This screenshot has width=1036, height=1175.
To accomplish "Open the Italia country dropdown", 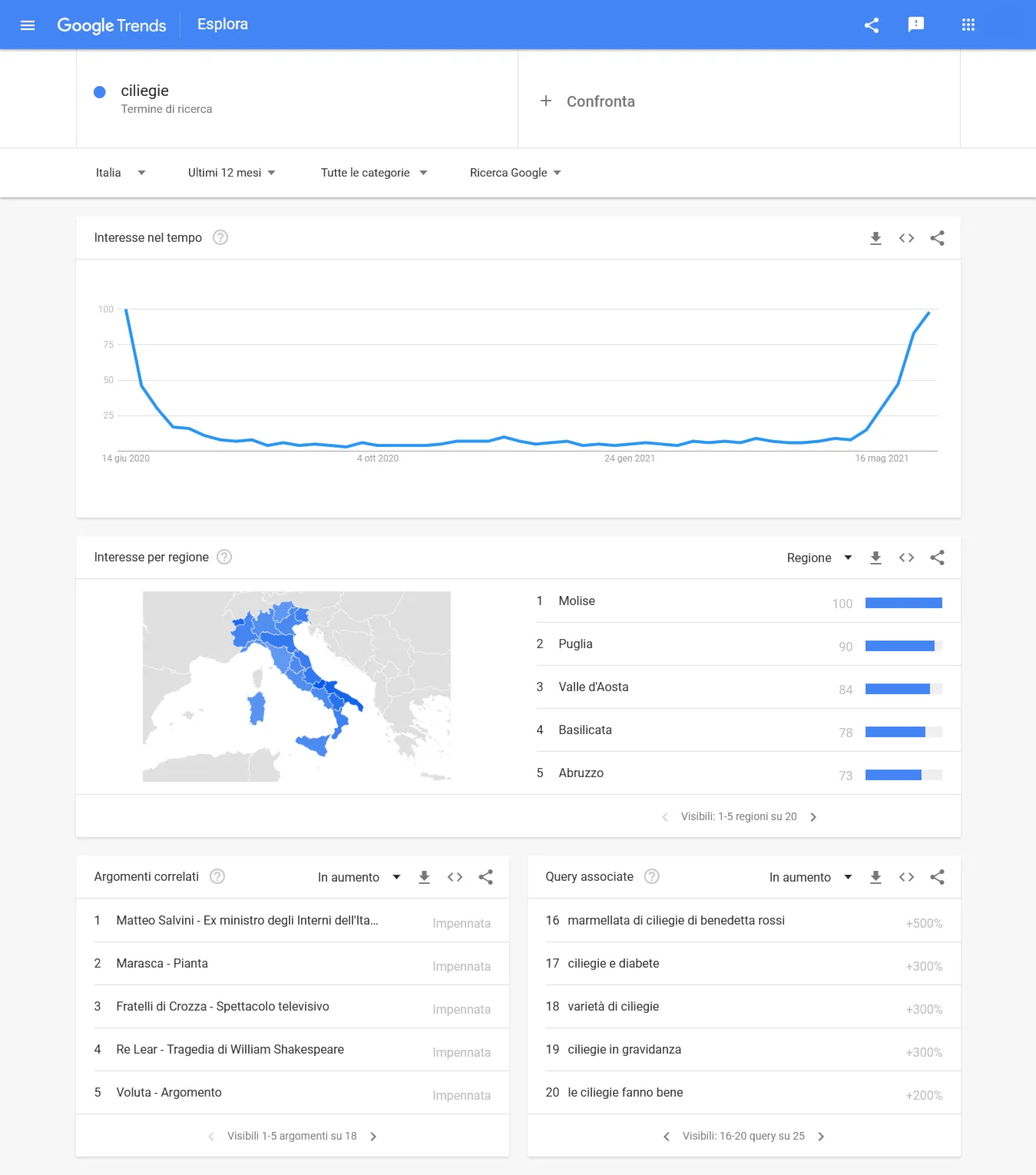I will click(121, 173).
